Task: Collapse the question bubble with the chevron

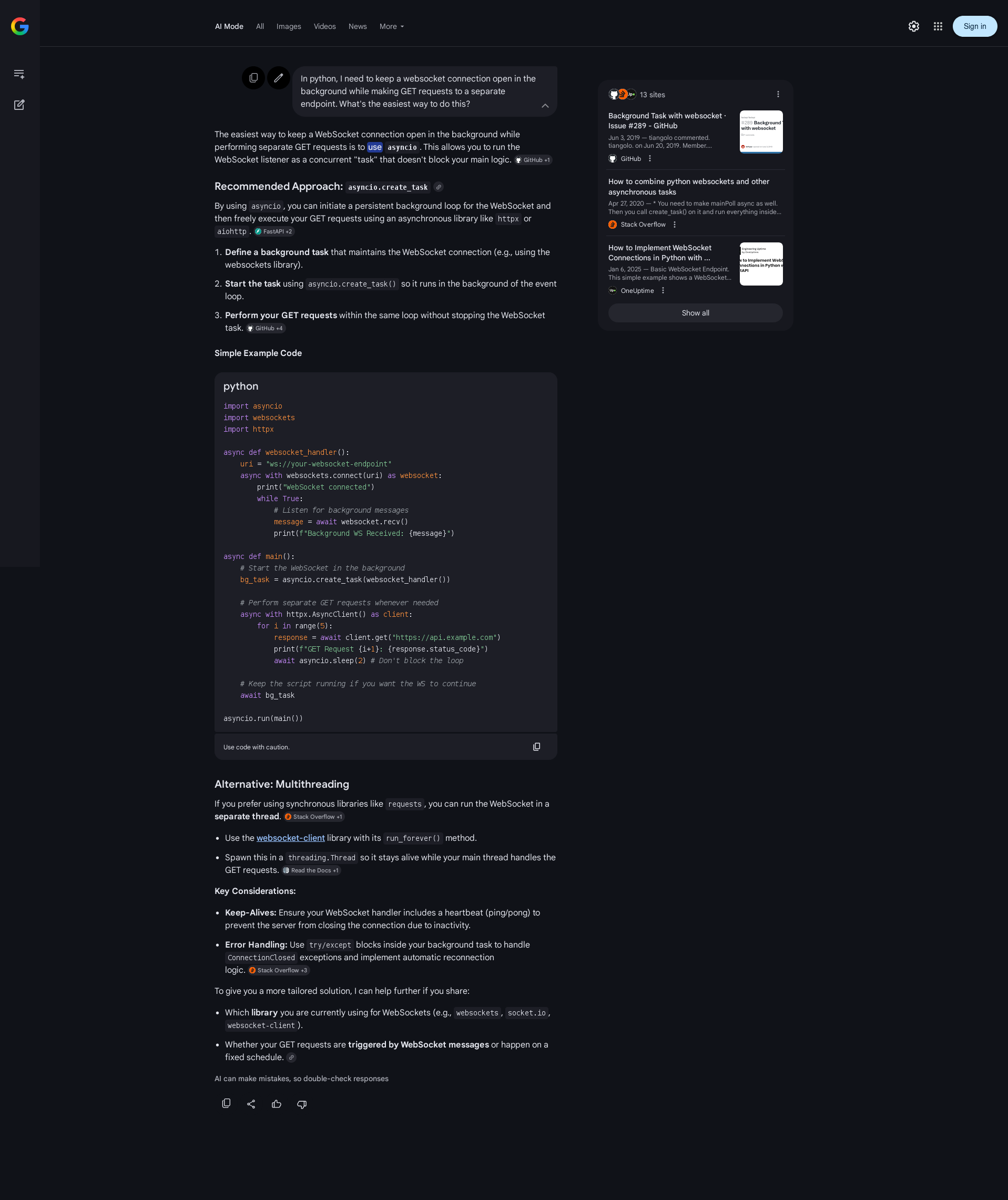Action: 545,106
